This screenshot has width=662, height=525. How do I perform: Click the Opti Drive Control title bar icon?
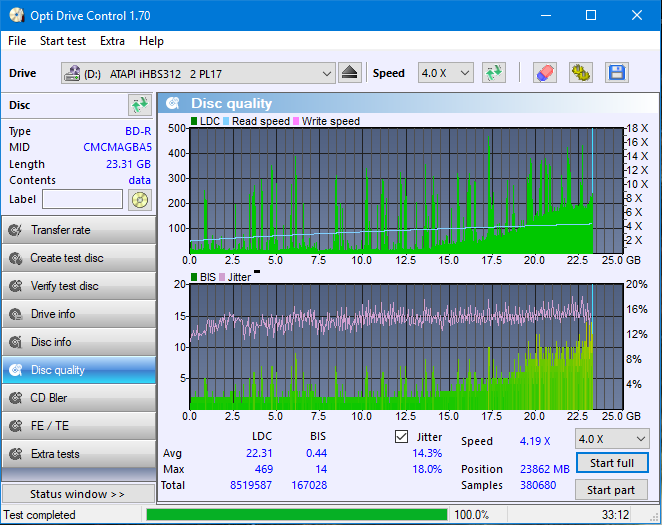click(16, 16)
